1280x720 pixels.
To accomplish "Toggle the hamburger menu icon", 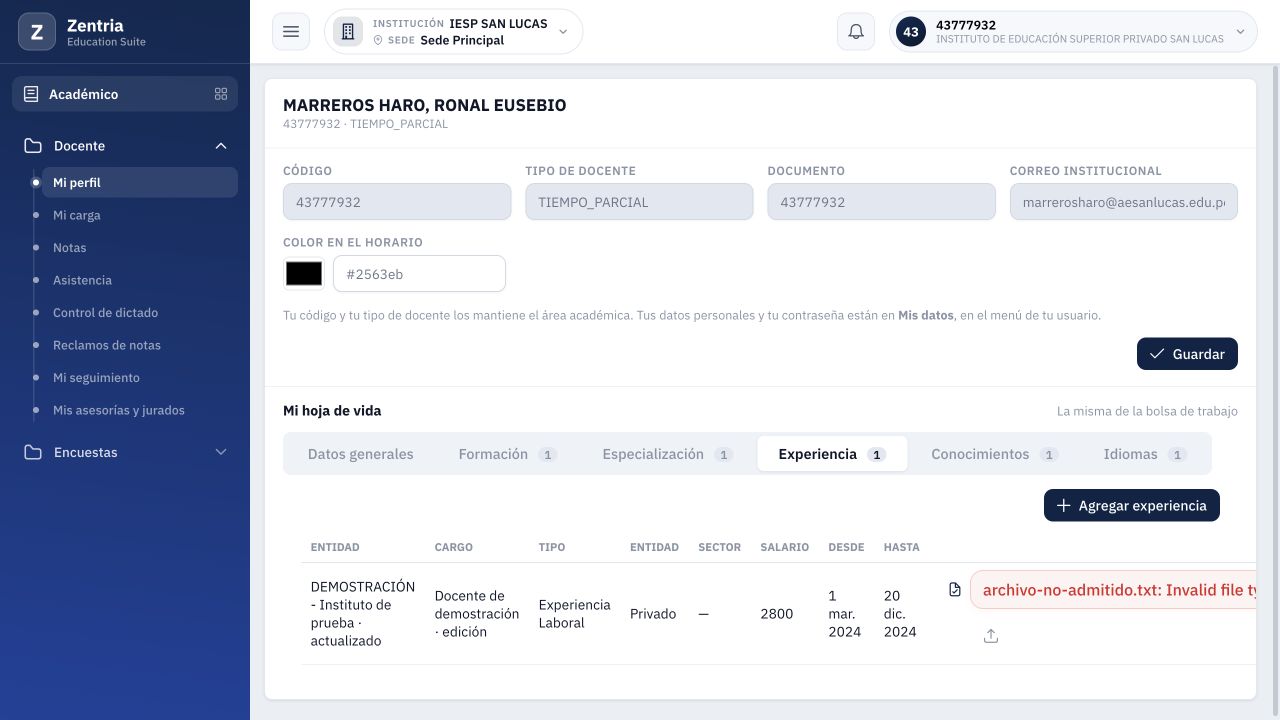I will (291, 32).
